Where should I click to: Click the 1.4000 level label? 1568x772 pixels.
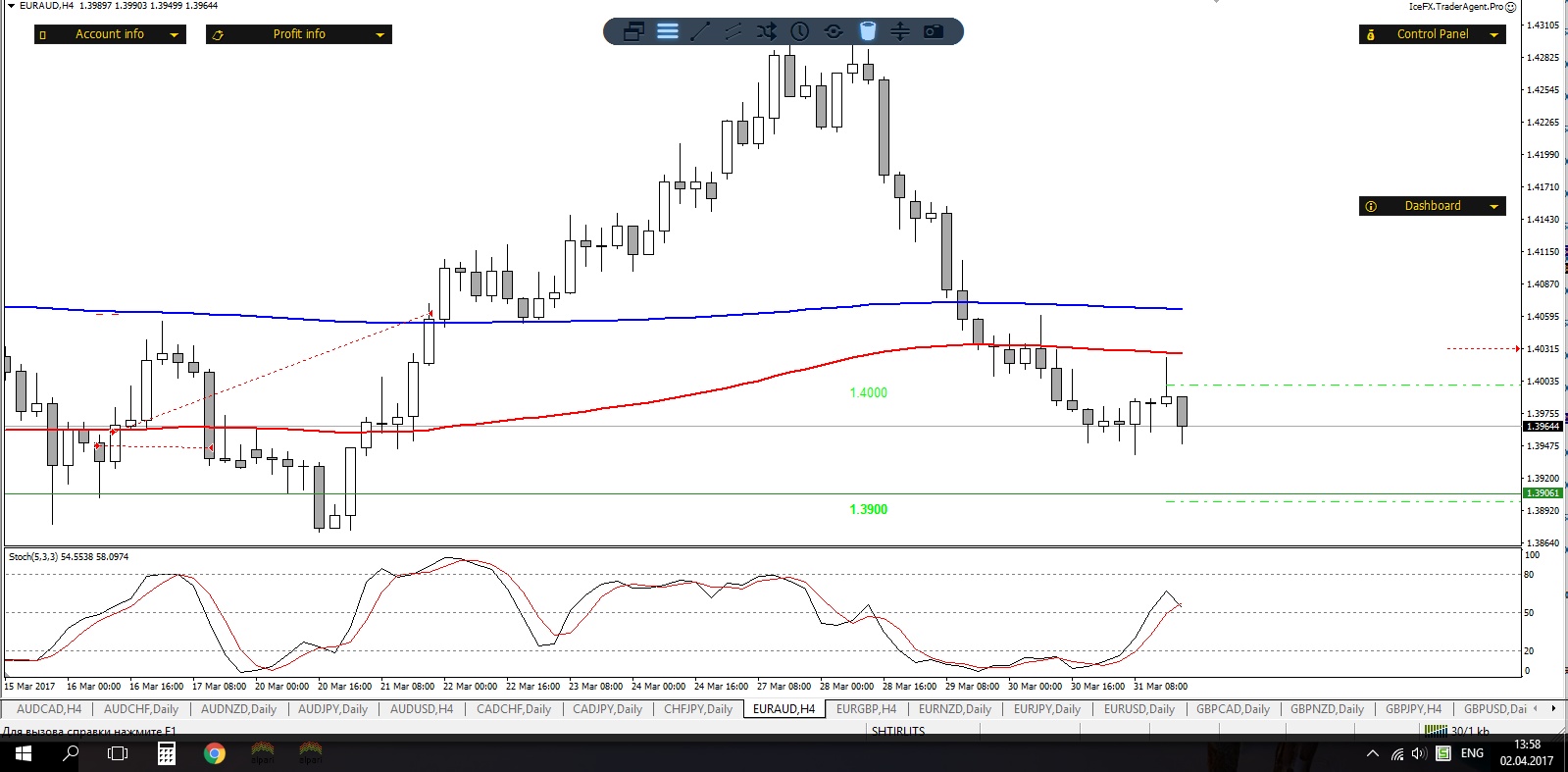[x=868, y=393]
